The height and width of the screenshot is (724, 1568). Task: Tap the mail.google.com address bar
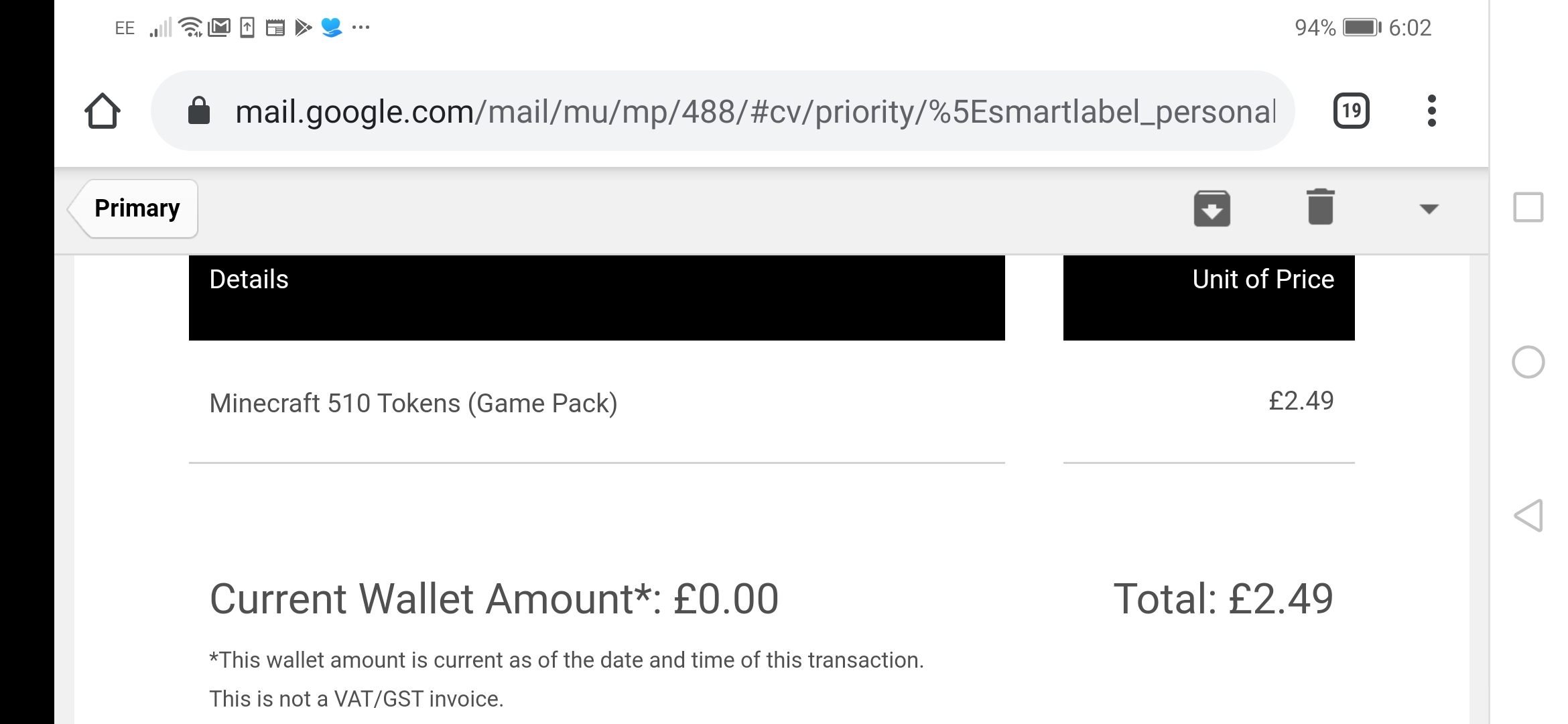[737, 111]
